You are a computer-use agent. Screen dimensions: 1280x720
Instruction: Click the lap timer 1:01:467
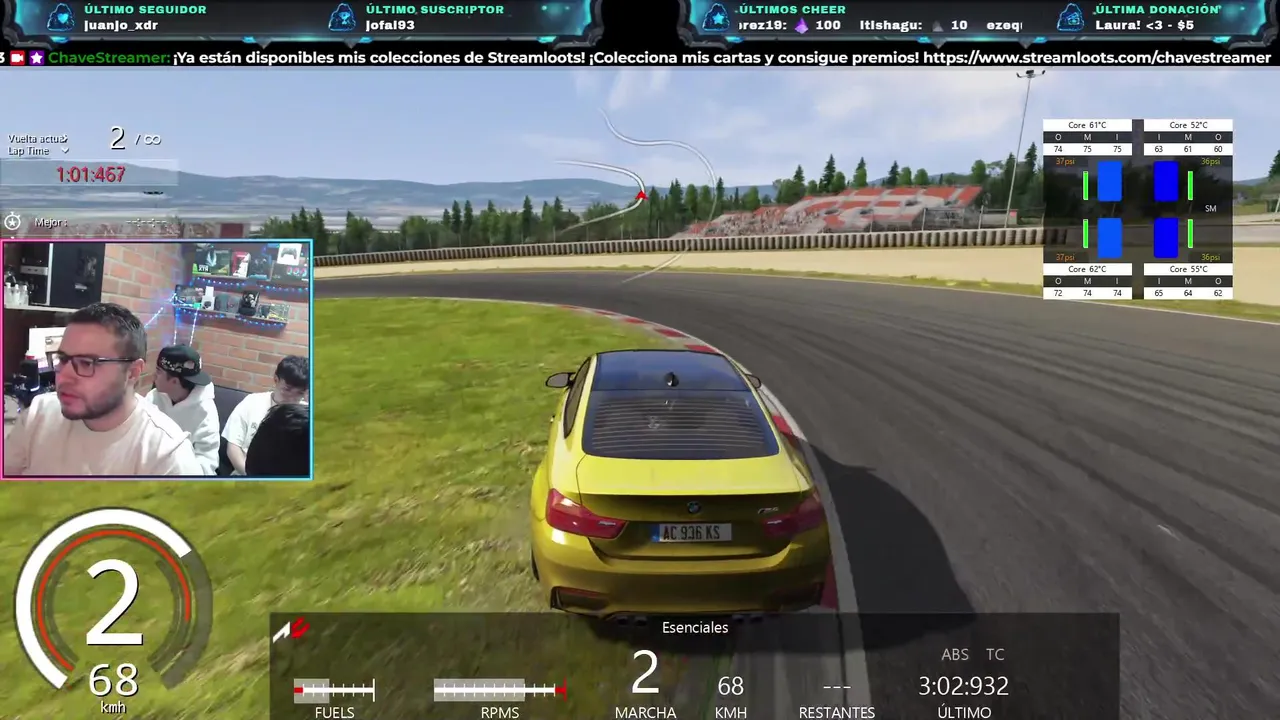point(90,175)
